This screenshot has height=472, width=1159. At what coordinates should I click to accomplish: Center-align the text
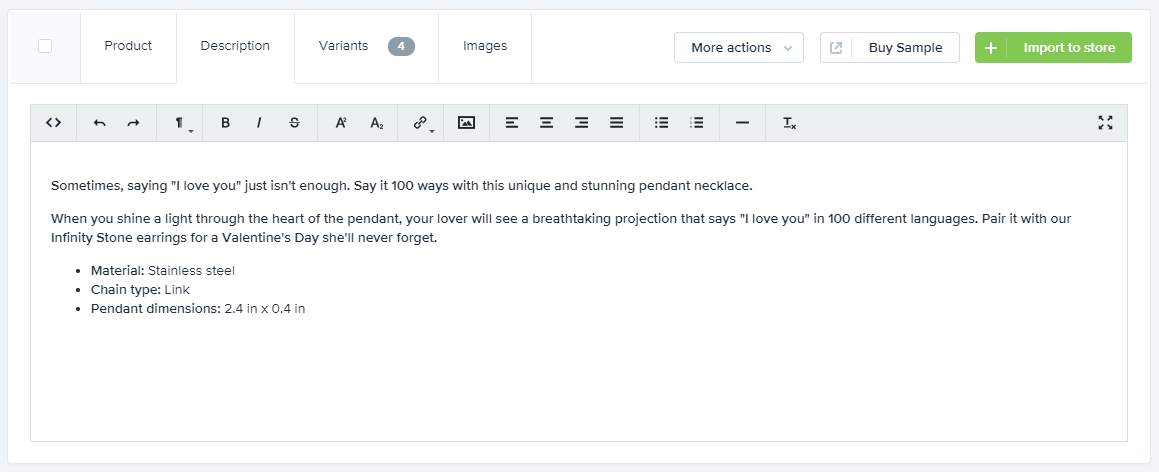[546, 123]
